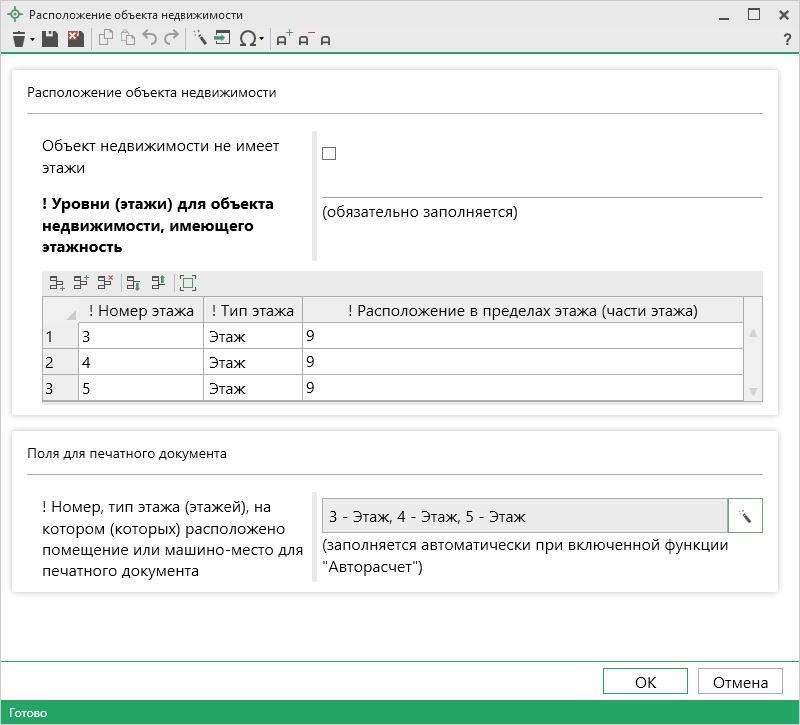This screenshot has width=800, height=725.
Task: Click the floppy disk icon with red X
Action: click(x=75, y=38)
